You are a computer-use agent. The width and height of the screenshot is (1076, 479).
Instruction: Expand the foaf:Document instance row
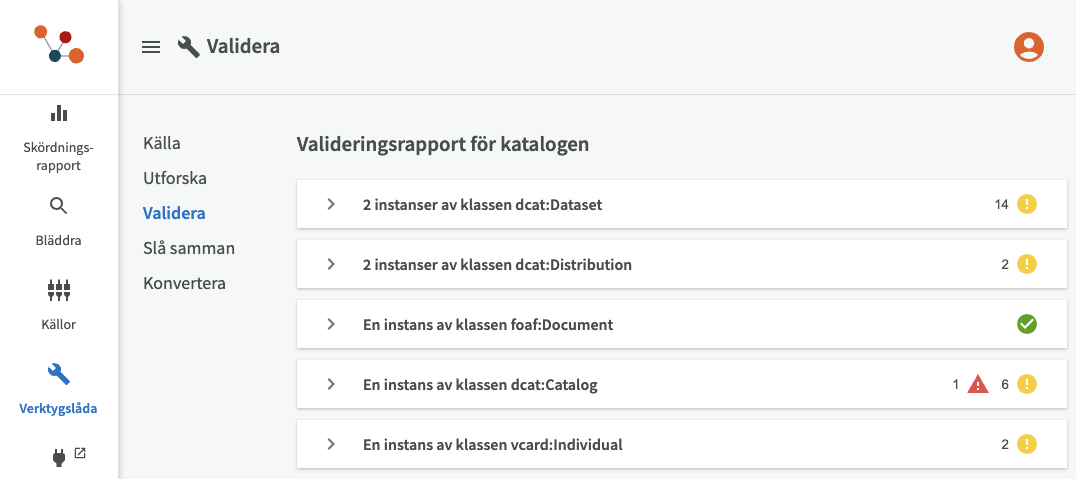point(331,325)
